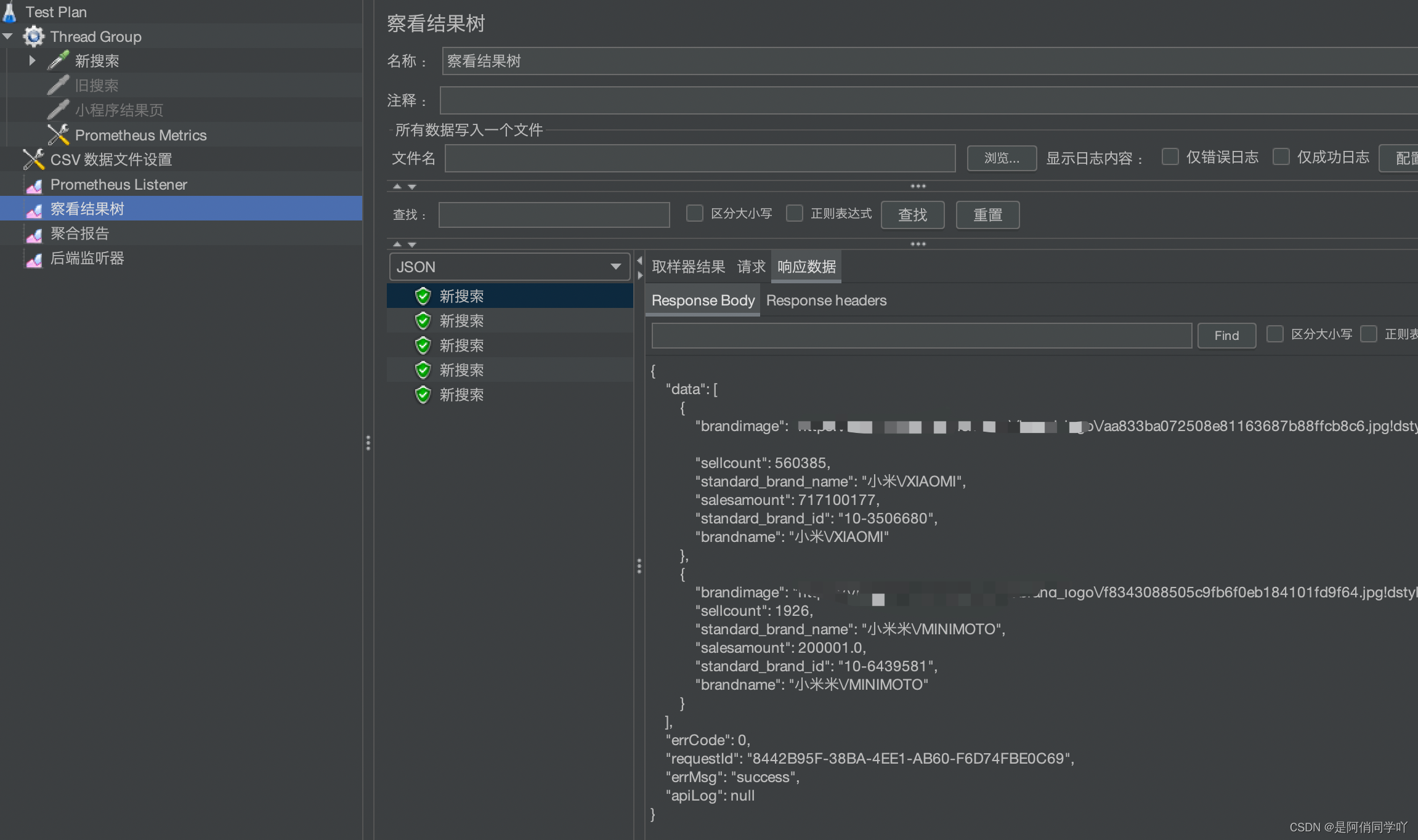Toggle 区分大小写 checkbox next to Find button
The image size is (1418, 840).
tap(1274, 334)
